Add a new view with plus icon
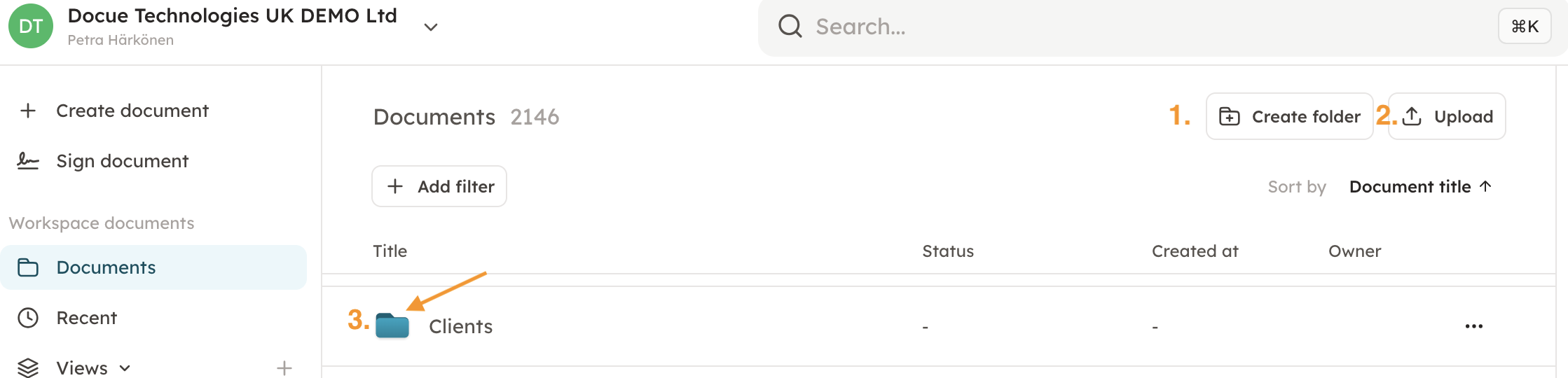The width and height of the screenshot is (1568, 378). coord(284,368)
